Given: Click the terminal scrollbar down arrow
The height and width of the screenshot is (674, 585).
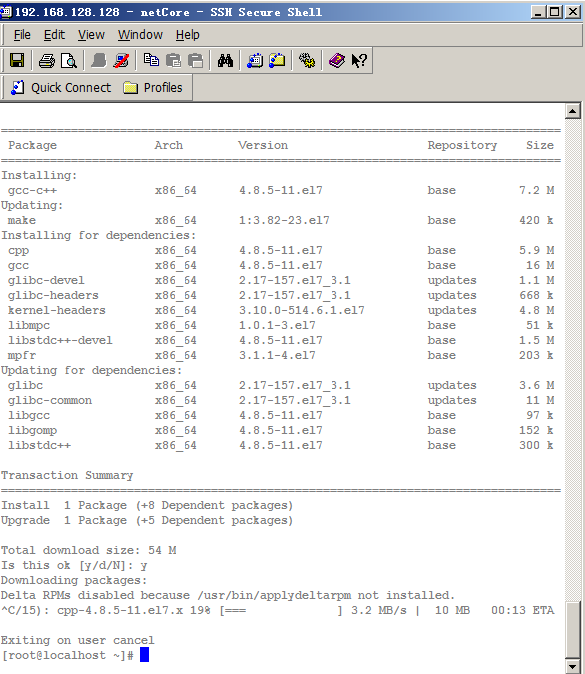Looking at the screenshot, I should 573,666.
